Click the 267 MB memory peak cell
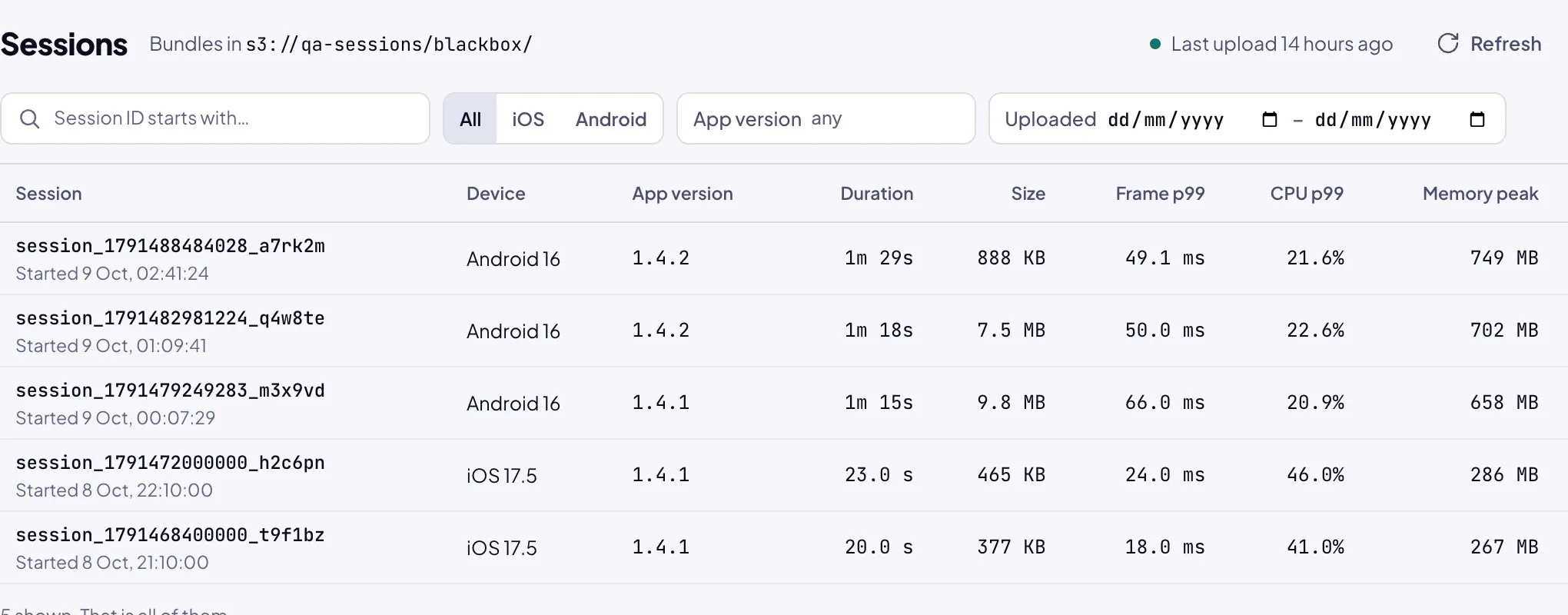Image resolution: width=1568 pixels, height=615 pixels. click(1504, 547)
